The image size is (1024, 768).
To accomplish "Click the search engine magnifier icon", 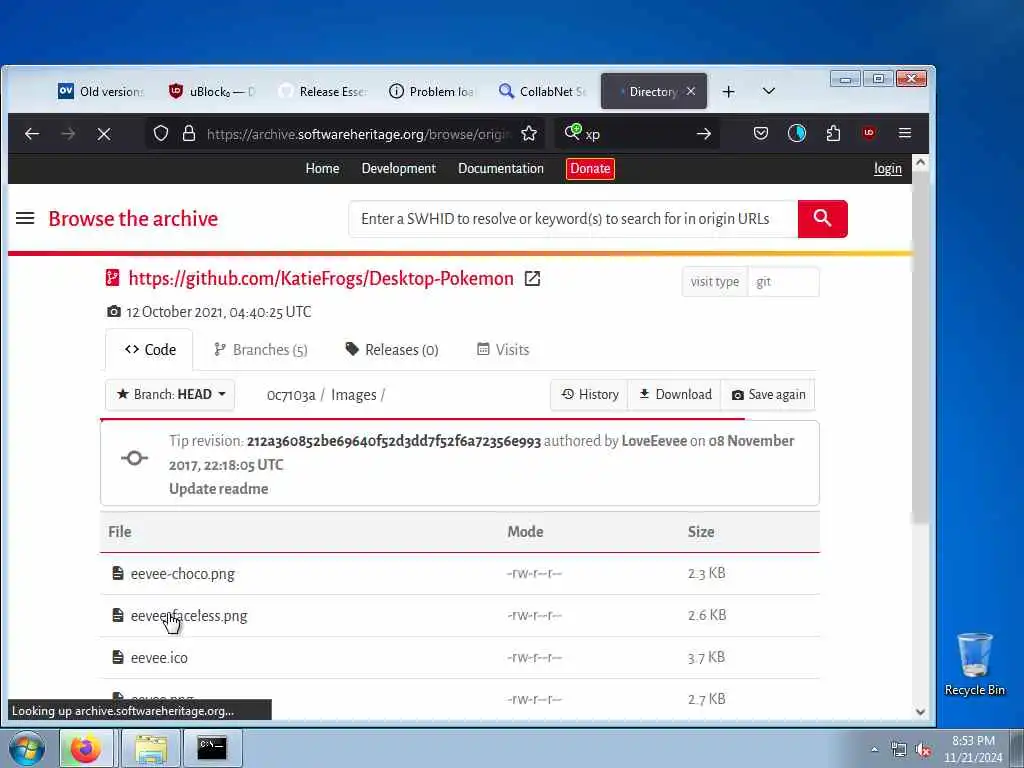I will (573, 133).
